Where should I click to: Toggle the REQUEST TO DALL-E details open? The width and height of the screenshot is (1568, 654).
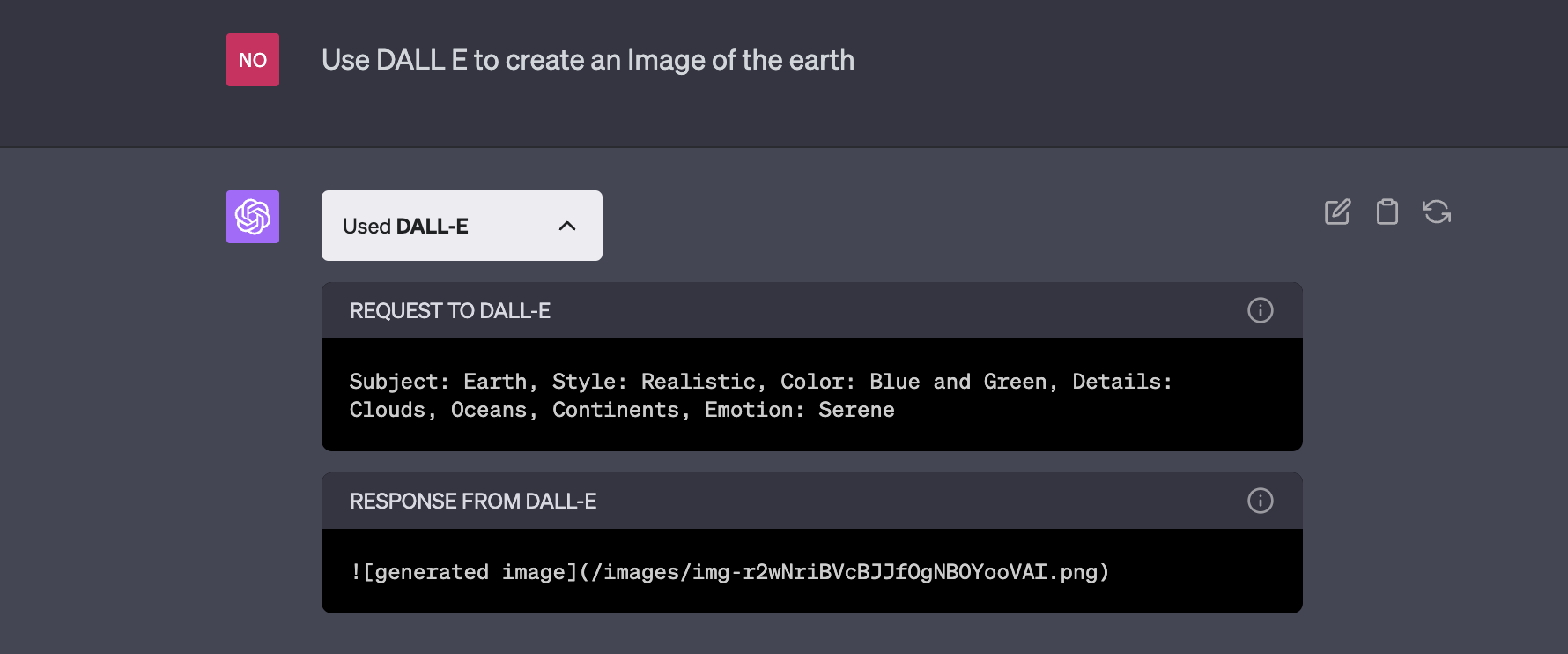449,310
